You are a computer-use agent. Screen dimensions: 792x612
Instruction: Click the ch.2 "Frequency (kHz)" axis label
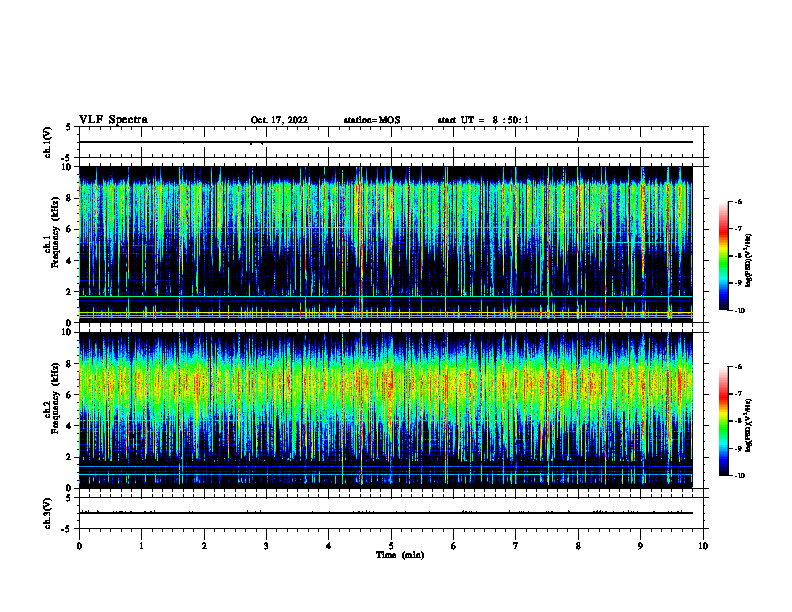(x=56, y=398)
